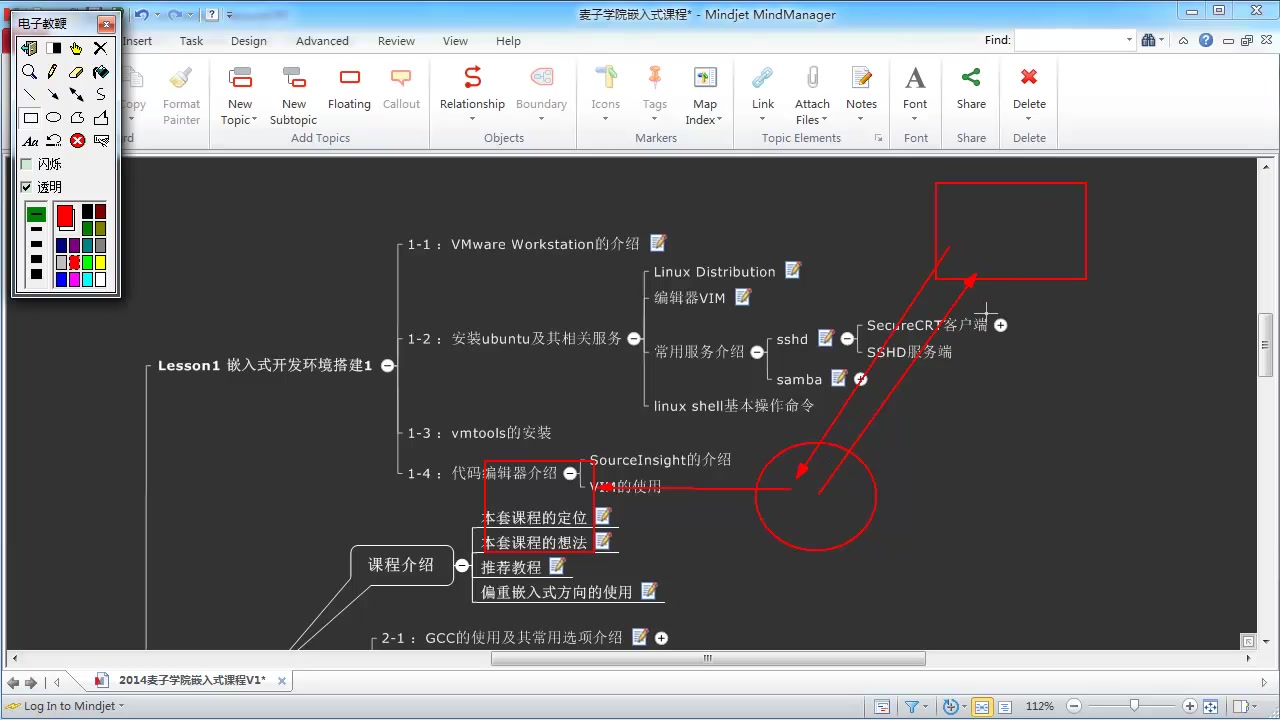Screen dimensions: 1280x720
Task: Select the rectangle shape tool
Action: click(x=30, y=118)
